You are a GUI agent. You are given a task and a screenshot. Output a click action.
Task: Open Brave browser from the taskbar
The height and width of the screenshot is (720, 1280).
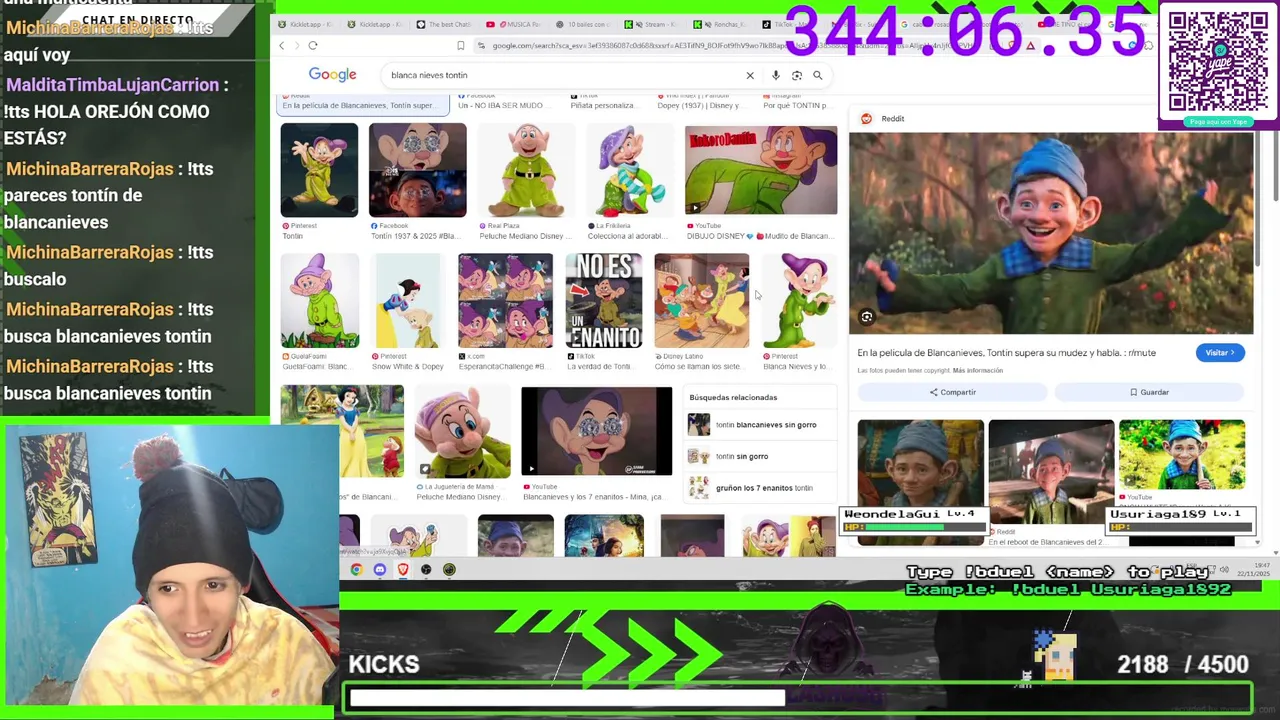403,570
